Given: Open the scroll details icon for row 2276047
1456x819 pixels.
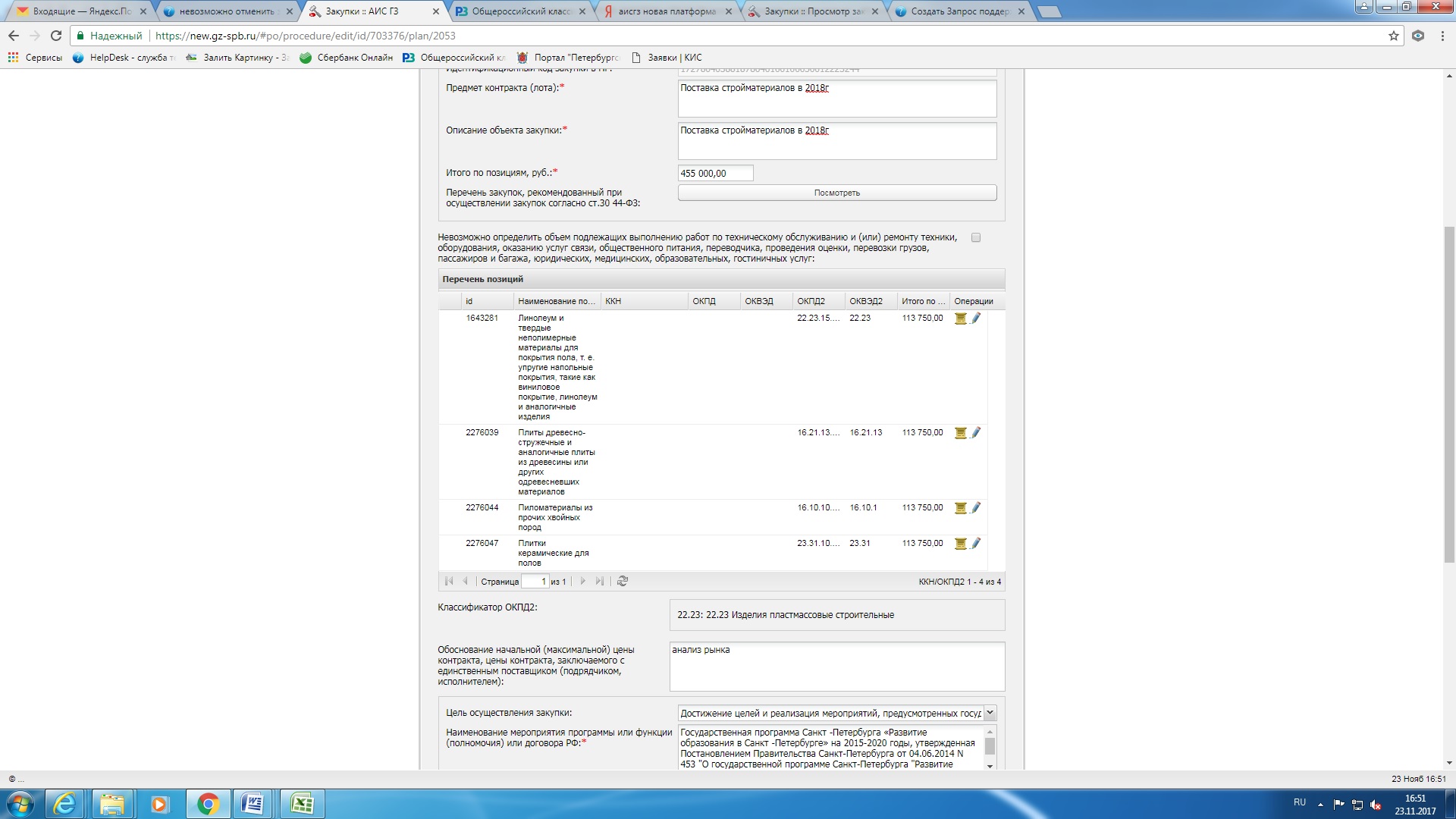Looking at the screenshot, I should click(960, 544).
